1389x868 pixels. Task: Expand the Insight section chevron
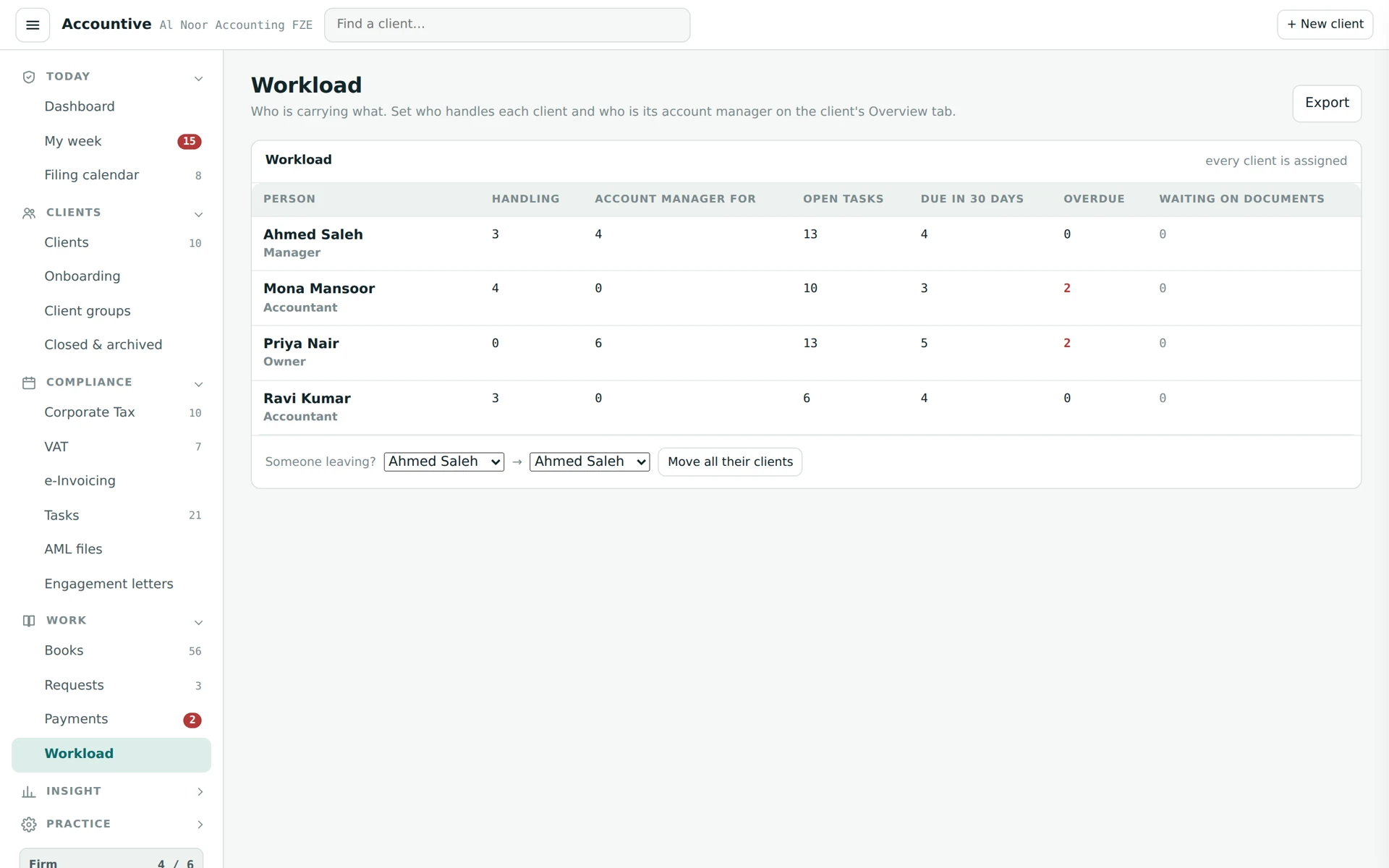tap(200, 792)
